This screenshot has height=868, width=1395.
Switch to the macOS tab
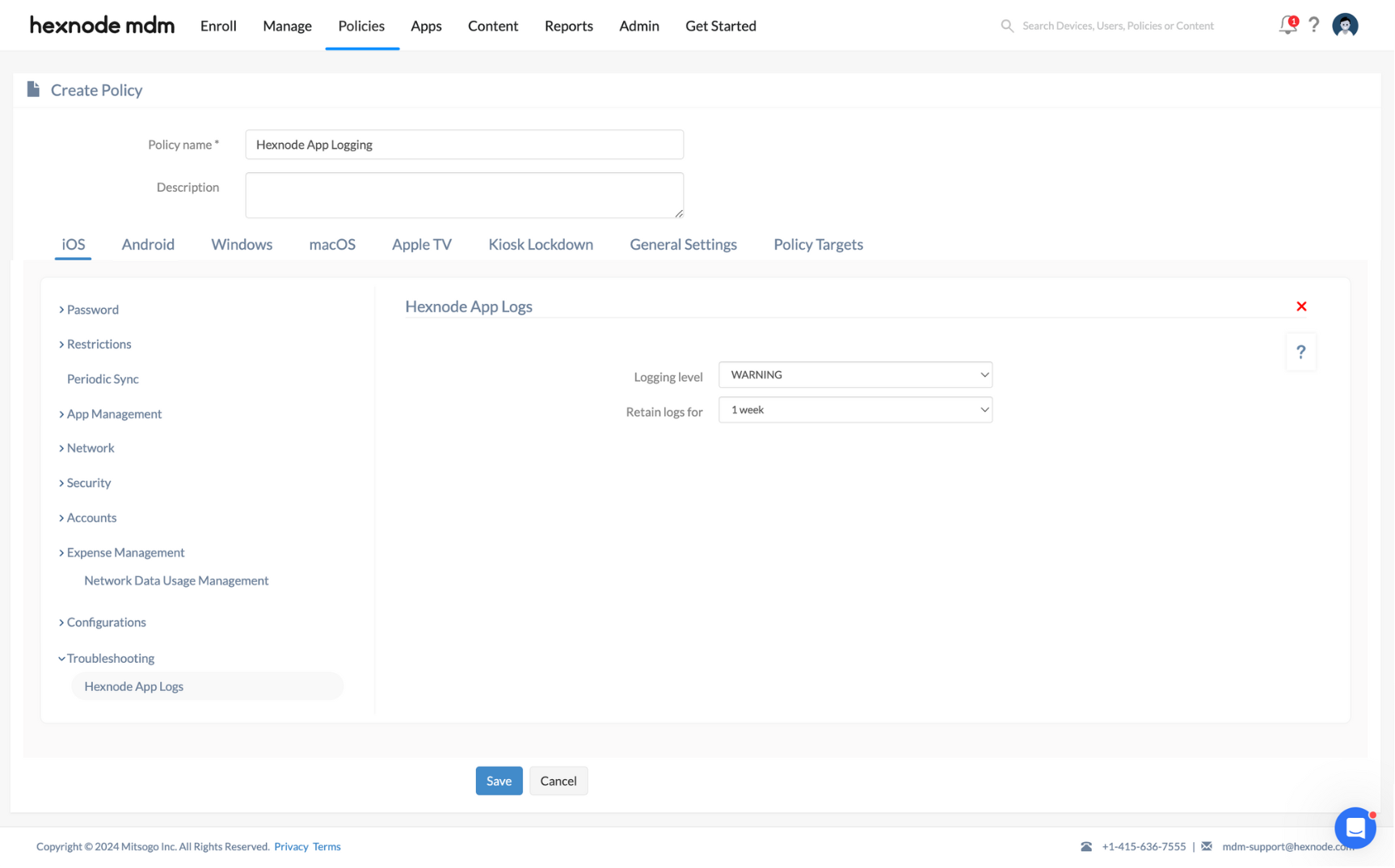point(332,245)
